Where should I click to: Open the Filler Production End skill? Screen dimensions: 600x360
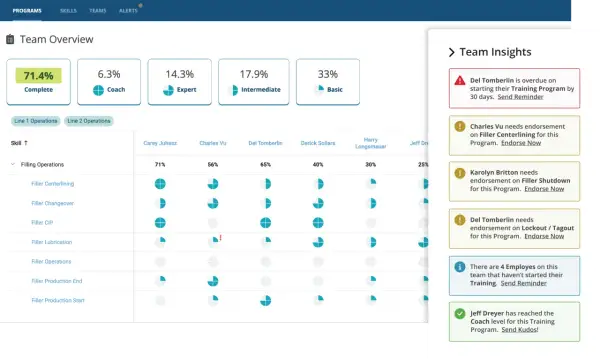pos(57,281)
